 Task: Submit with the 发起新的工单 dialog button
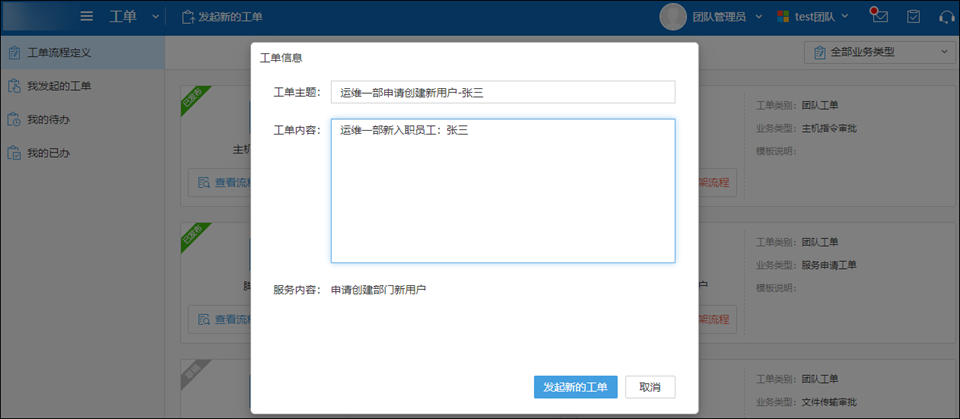click(x=576, y=387)
